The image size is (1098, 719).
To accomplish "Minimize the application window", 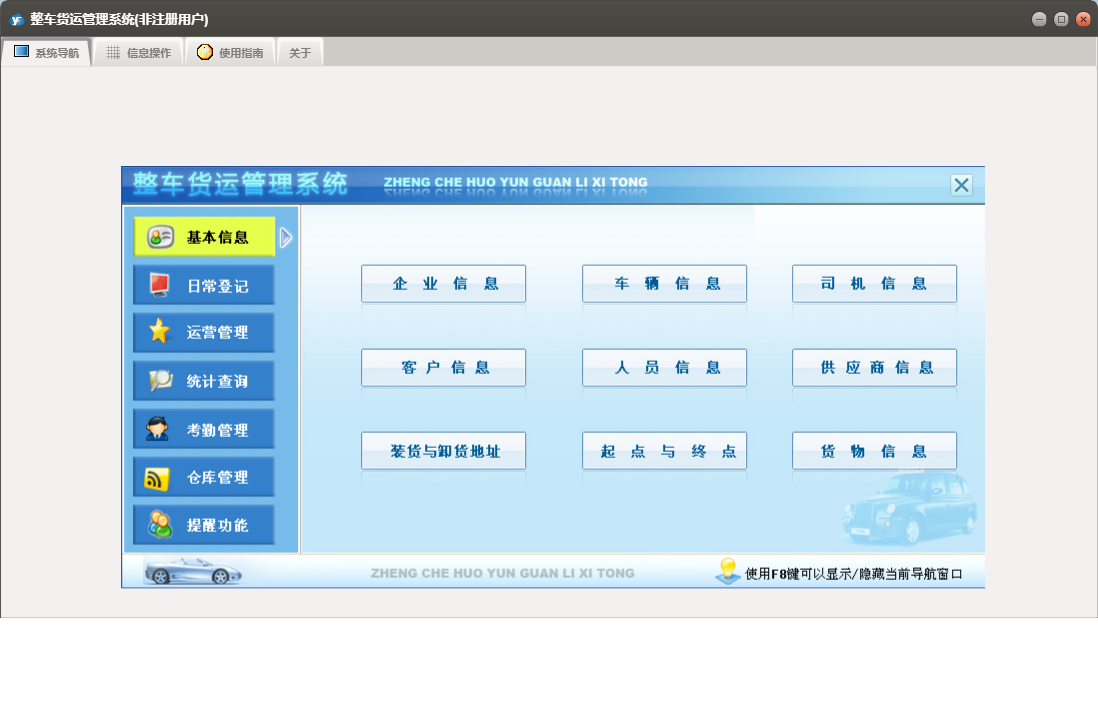I will pos(1039,20).
